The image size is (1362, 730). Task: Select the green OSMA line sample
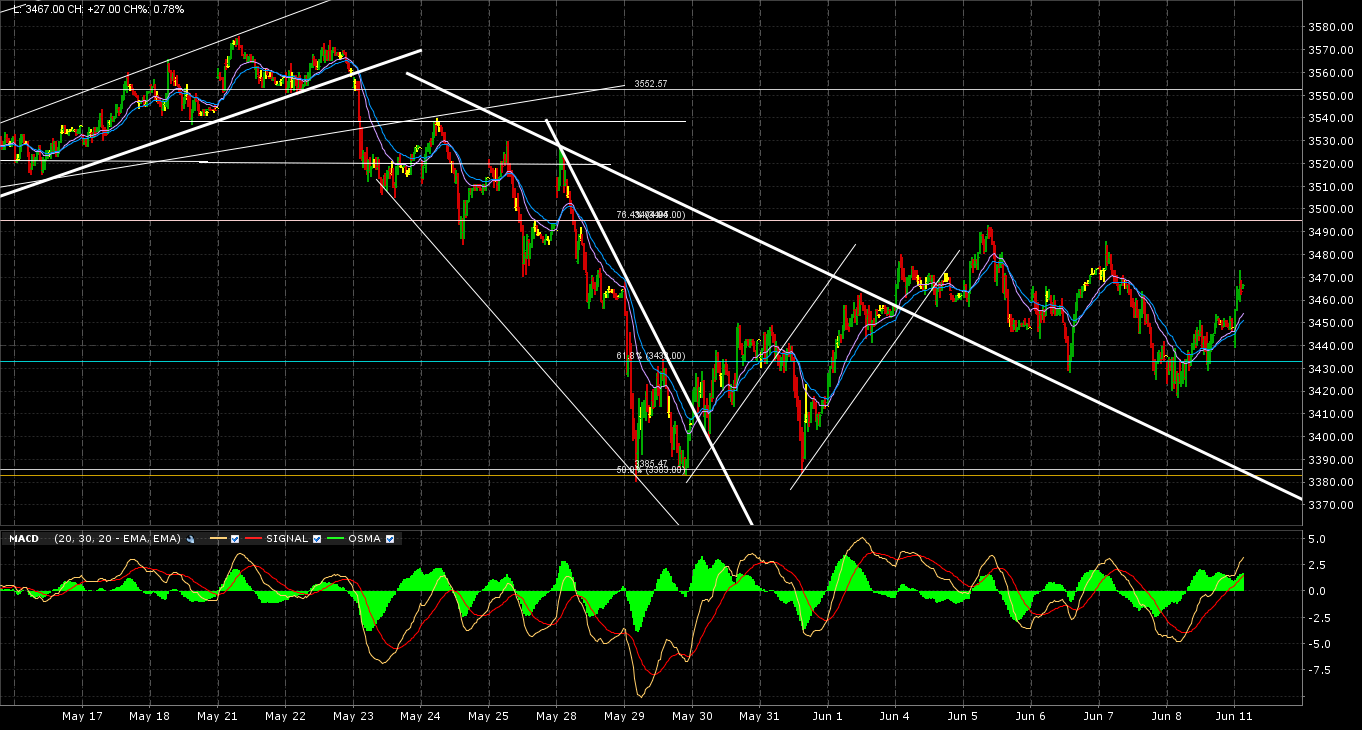click(x=335, y=538)
